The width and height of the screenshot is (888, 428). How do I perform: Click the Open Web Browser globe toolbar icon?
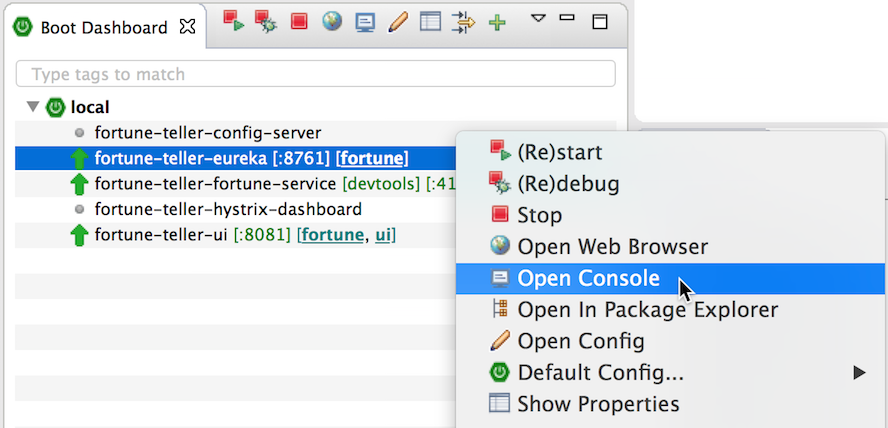tap(332, 21)
